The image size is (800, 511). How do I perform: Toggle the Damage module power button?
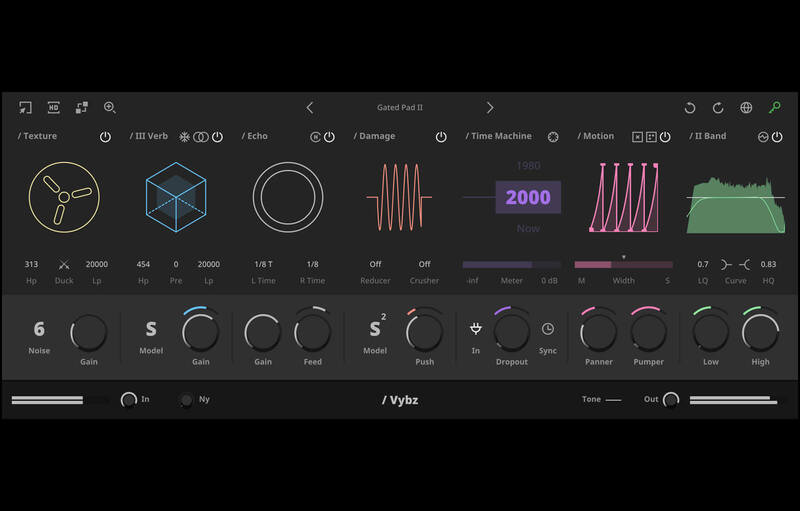tap(441, 137)
